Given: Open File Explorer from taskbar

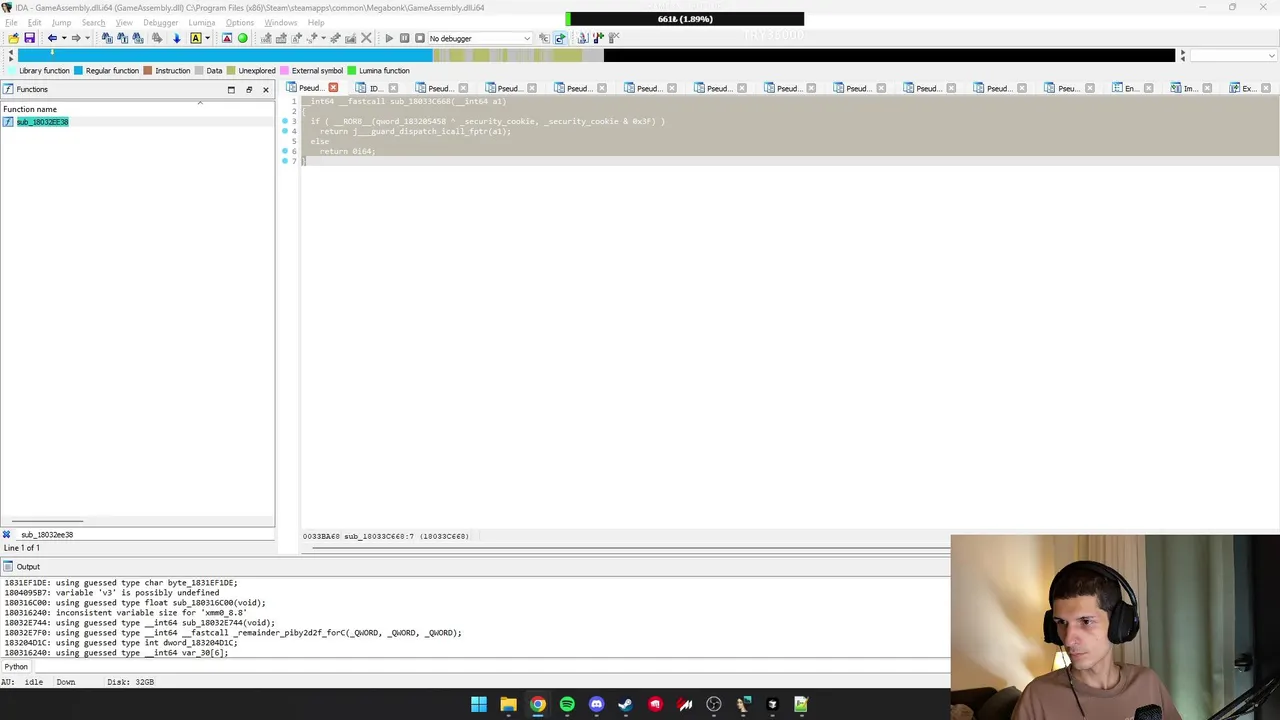Looking at the screenshot, I should (508, 705).
